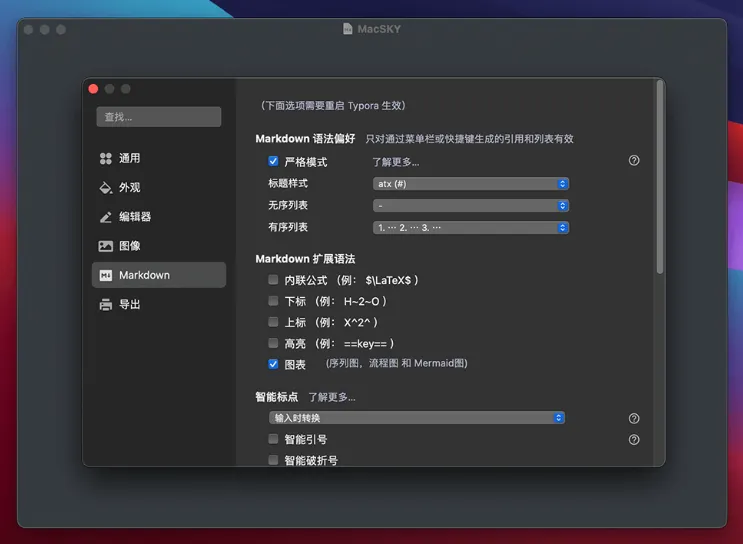This screenshot has width=743, height=544.
Task: Enable 内联公式 inline LaTeX checkbox
Action: (x=273, y=280)
